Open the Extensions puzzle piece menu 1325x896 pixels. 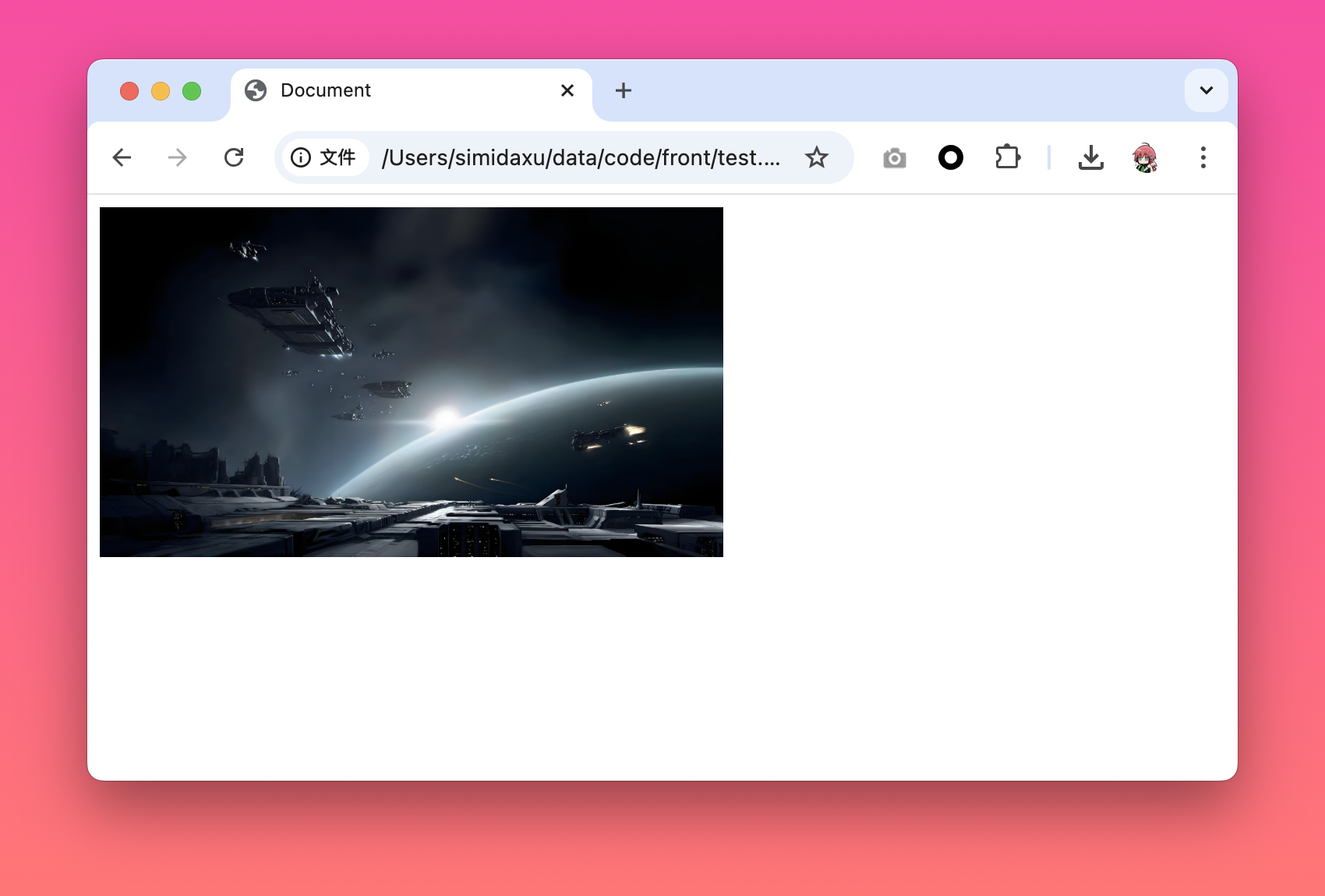(1008, 157)
